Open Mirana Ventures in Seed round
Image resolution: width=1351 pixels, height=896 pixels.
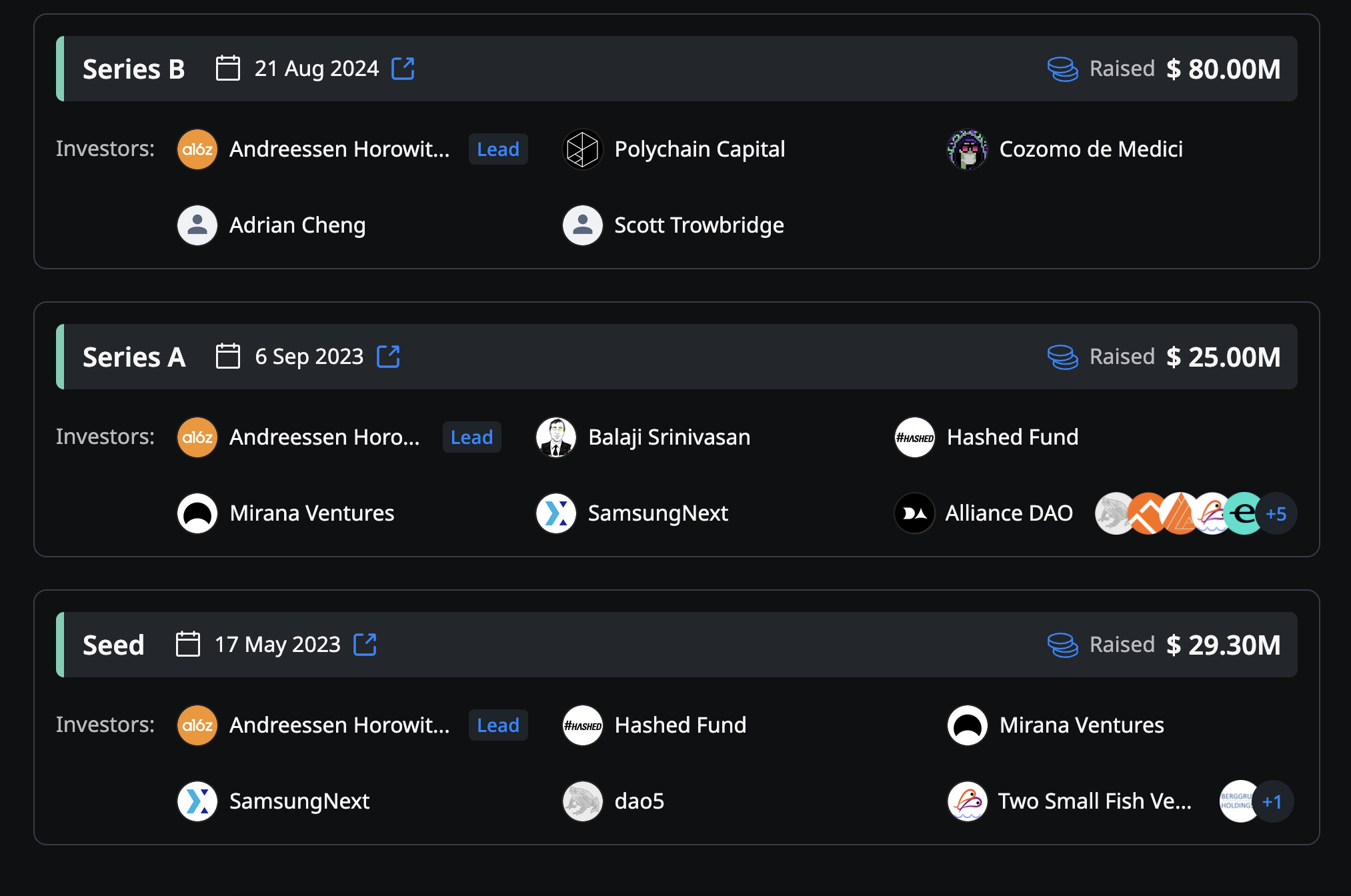tap(1081, 725)
